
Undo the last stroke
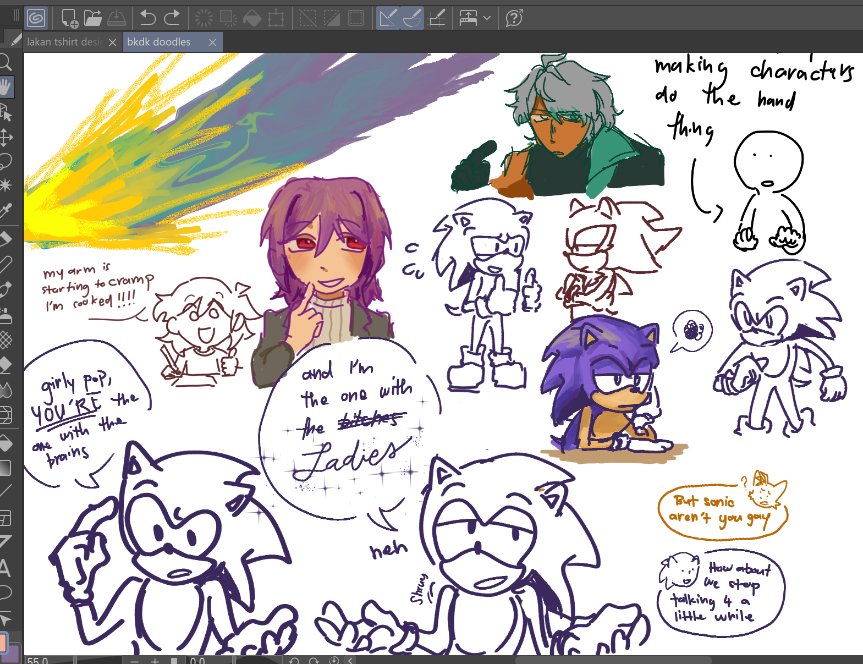[x=148, y=18]
